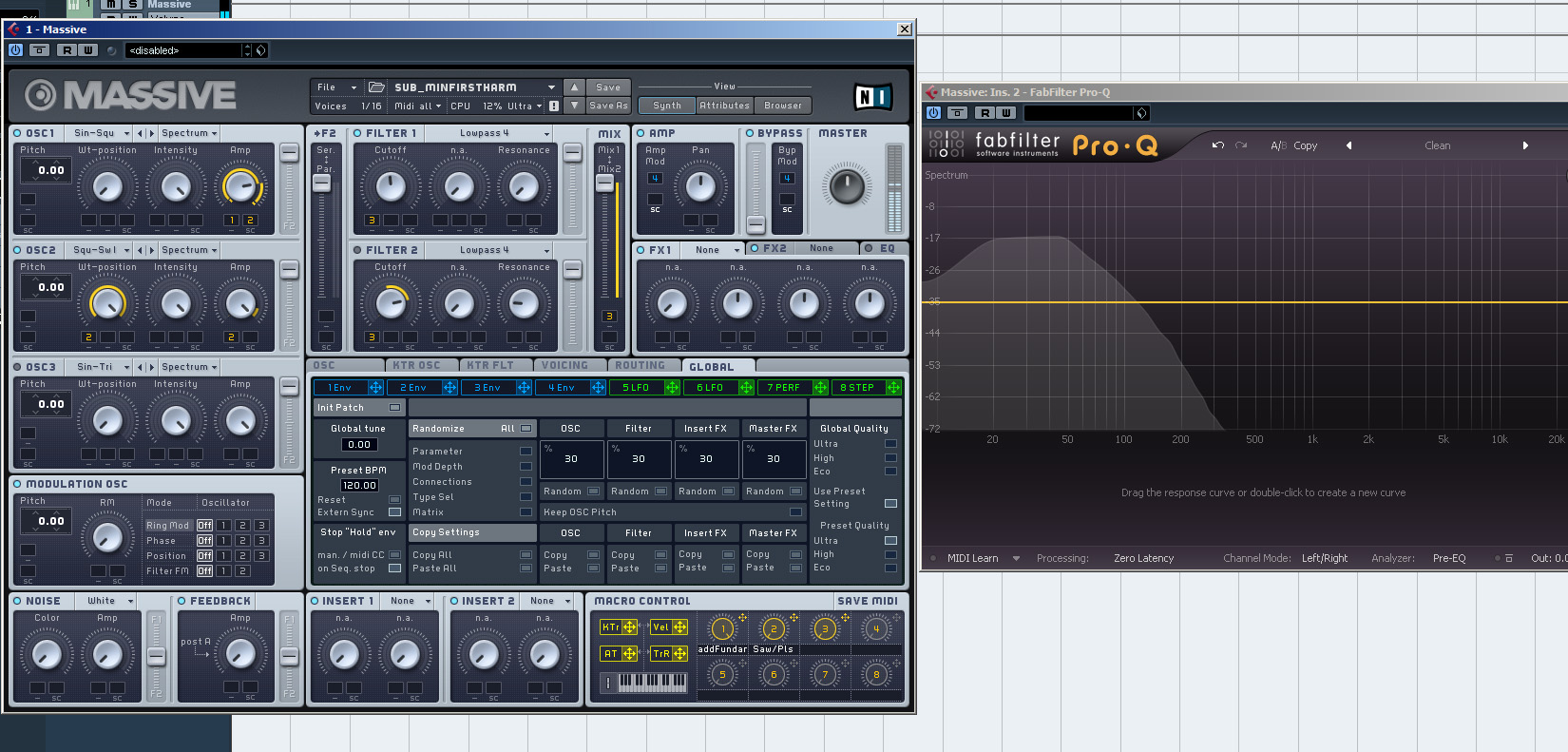Viewport: 1568px width, 752px height.
Task: Check the Keep OSC Pitch checkbox
Action: coord(795,512)
